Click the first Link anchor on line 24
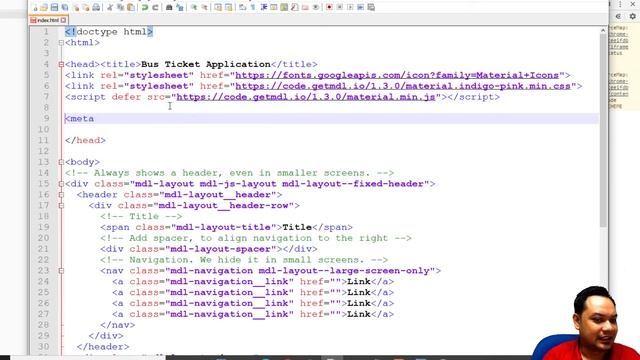 point(253,282)
